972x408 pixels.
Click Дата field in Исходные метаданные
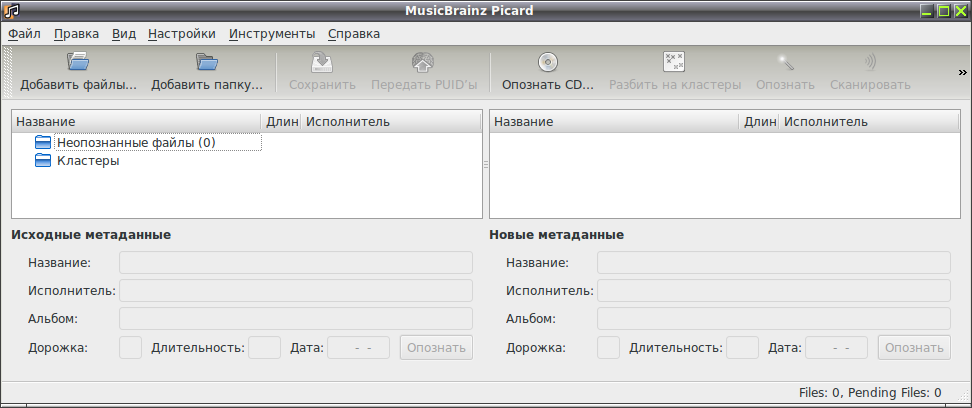[359, 348]
